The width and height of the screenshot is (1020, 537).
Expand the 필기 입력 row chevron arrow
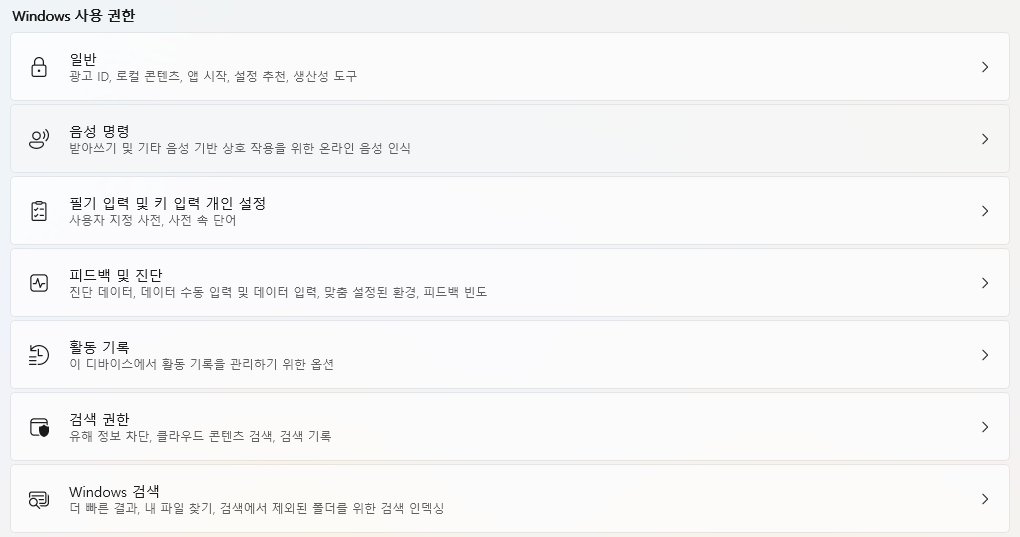[x=985, y=211]
